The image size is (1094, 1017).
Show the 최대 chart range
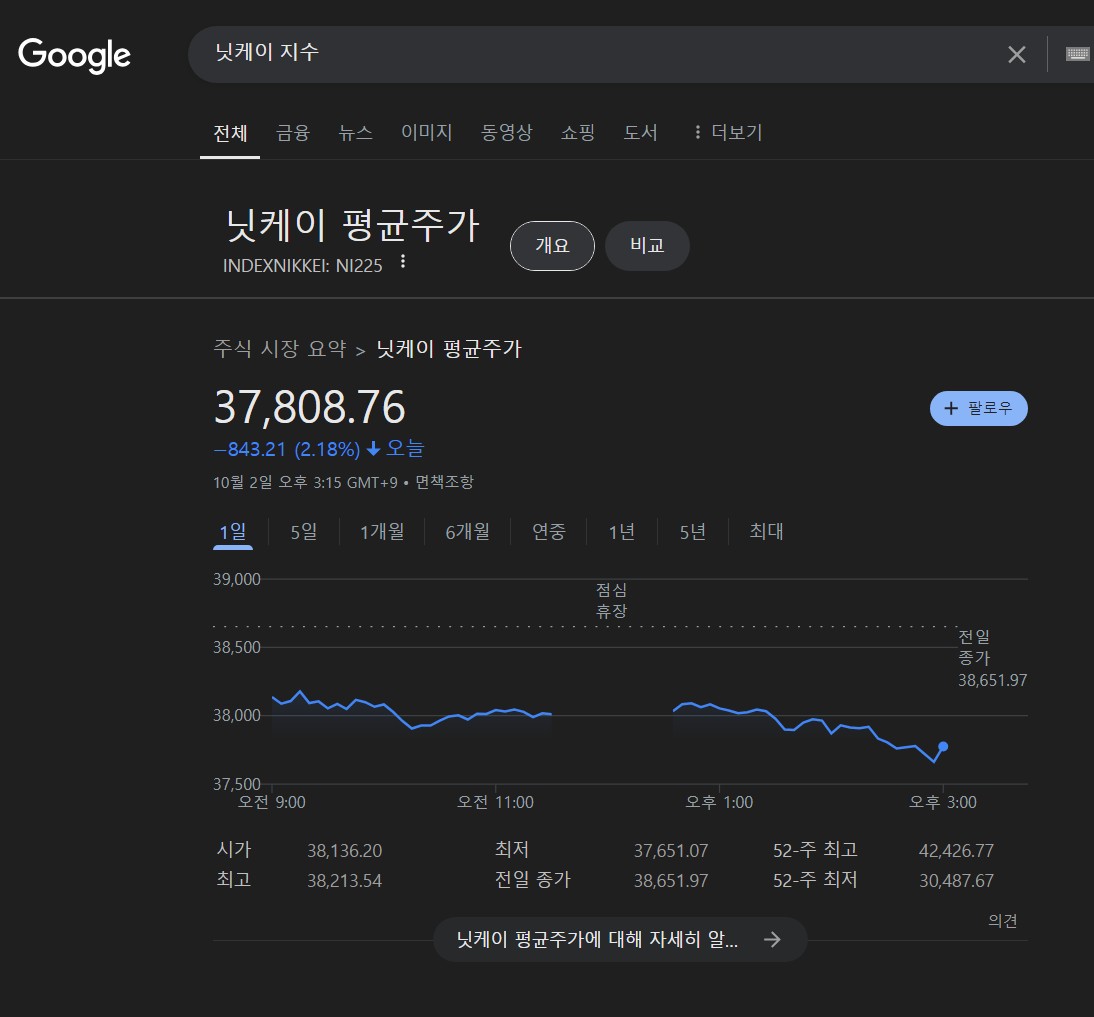click(x=766, y=531)
